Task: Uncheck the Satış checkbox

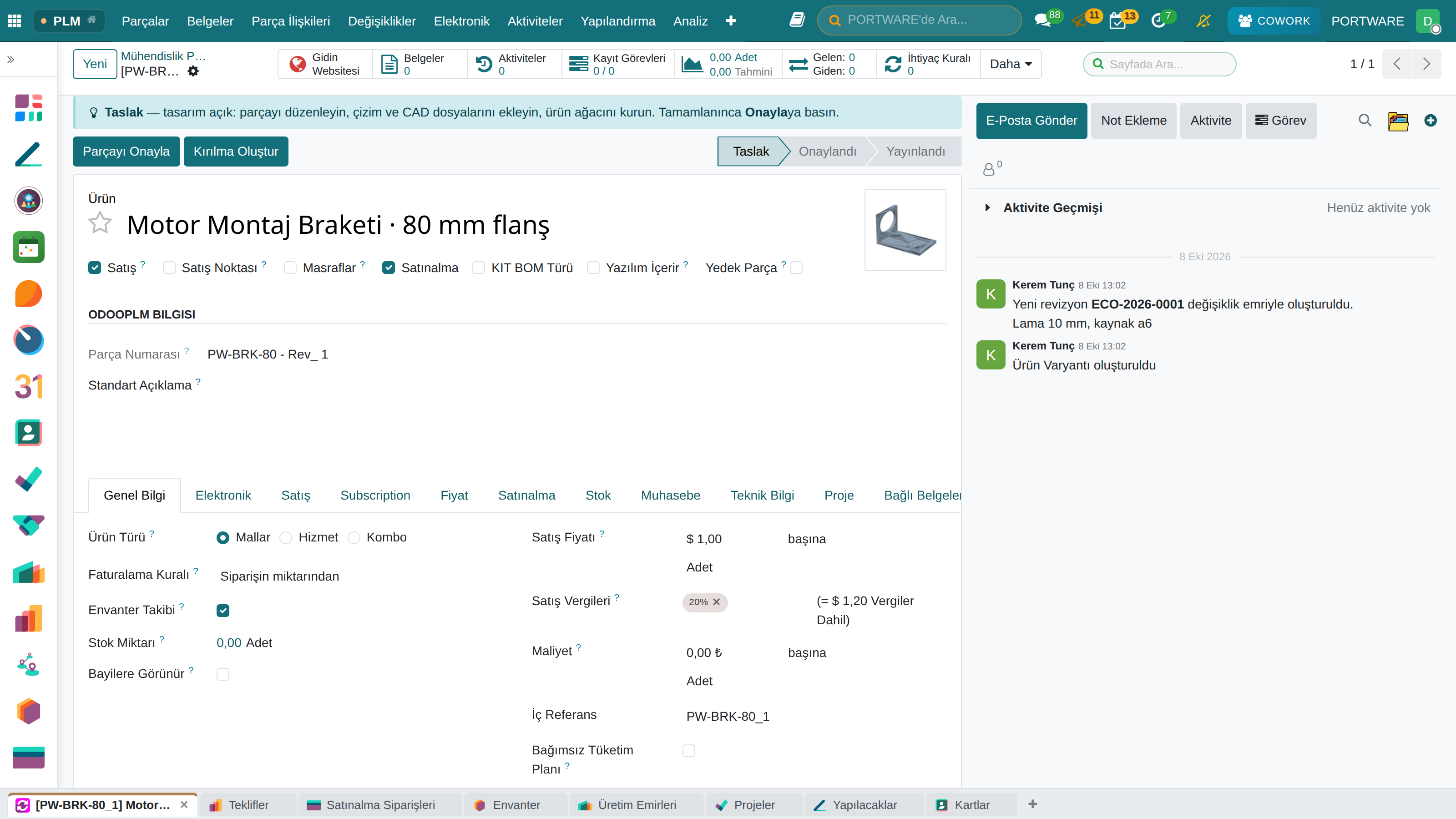Action: pos(94,268)
